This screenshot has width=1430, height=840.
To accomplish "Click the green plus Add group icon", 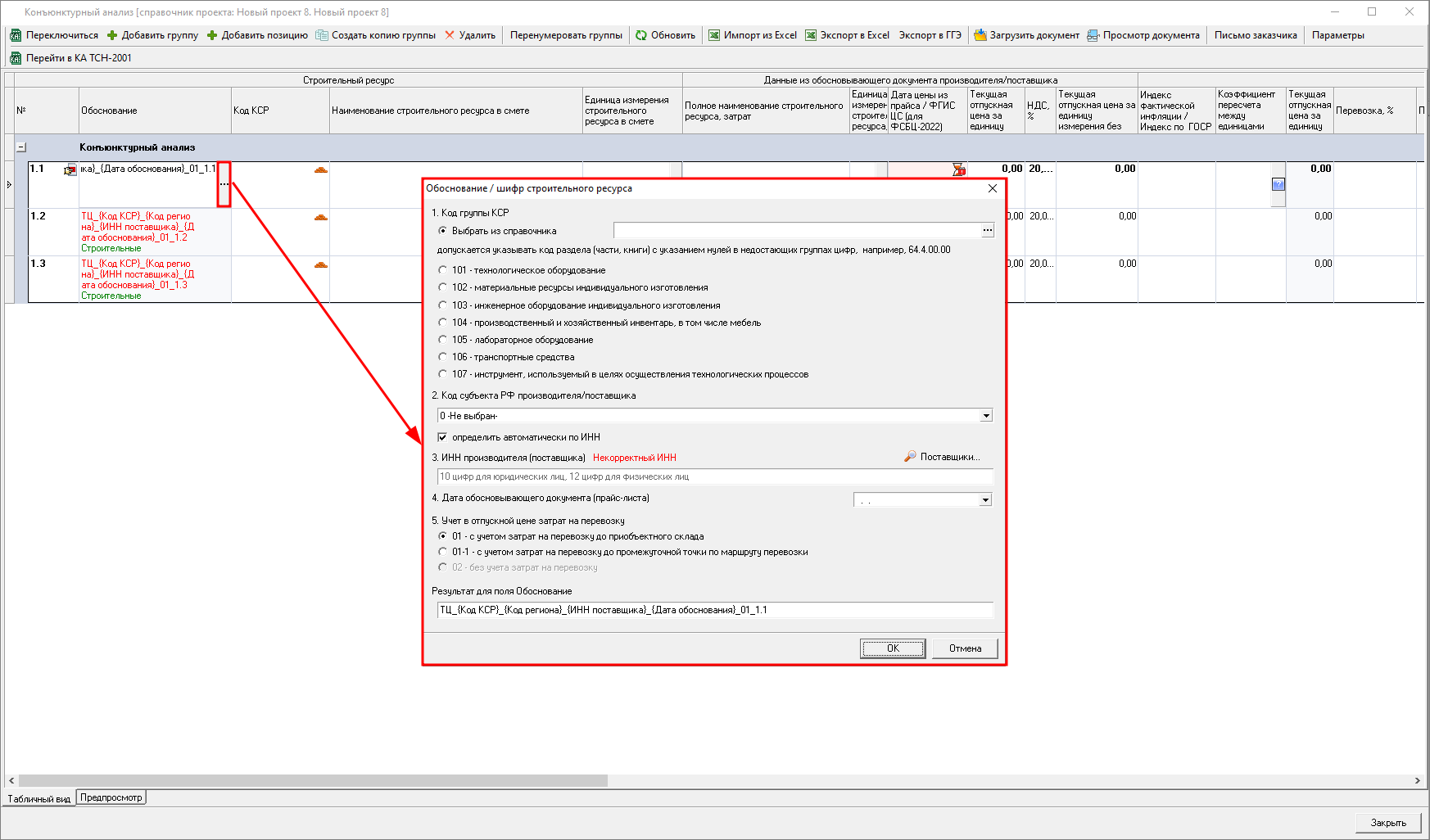I will 112,35.
